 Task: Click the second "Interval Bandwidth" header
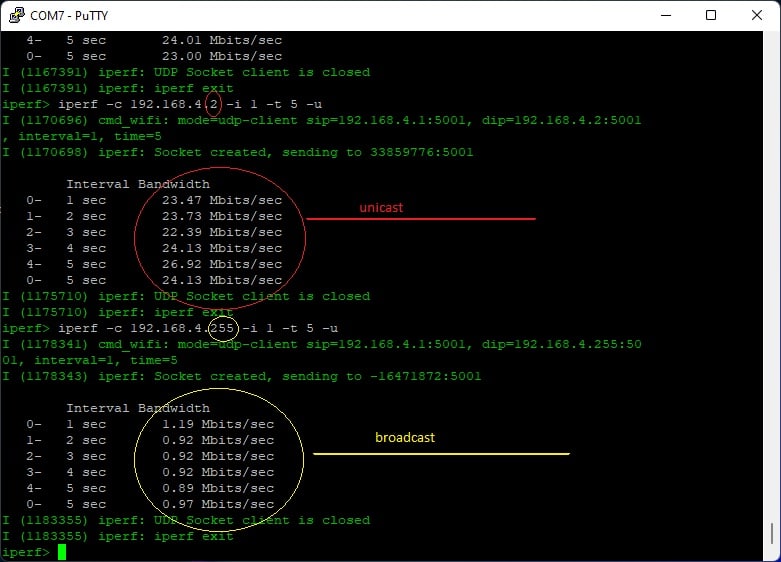(138, 409)
